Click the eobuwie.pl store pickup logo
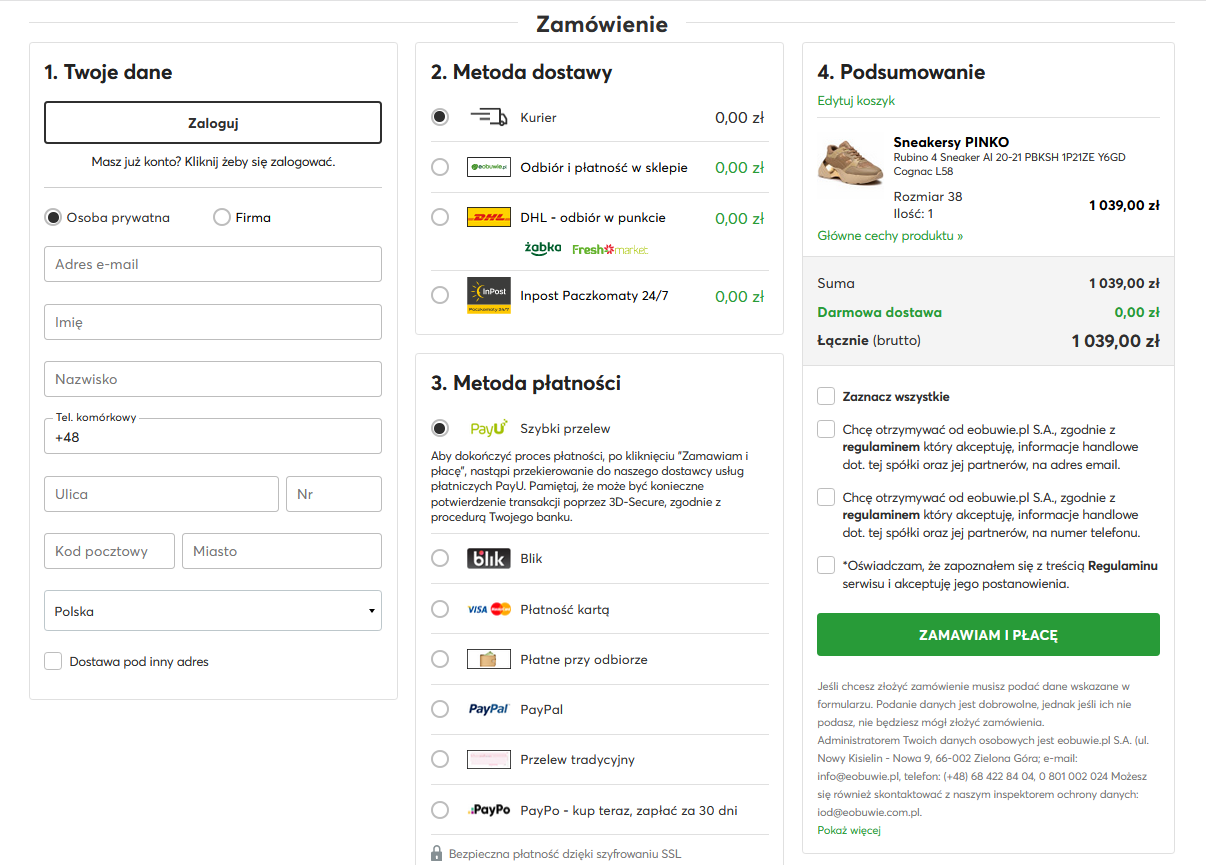The width and height of the screenshot is (1206, 865). point(488,167)
